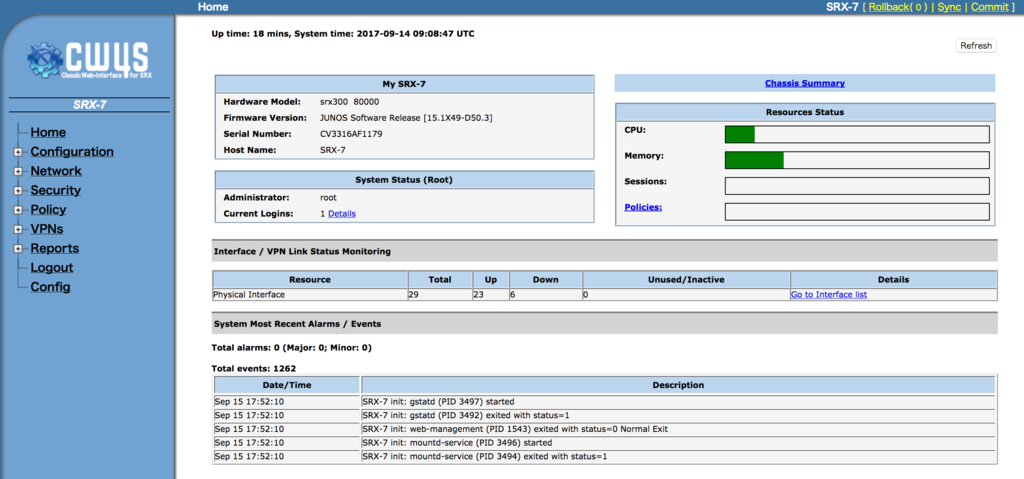
Task: Expand the Policy tree node
Action: point(18,210)
